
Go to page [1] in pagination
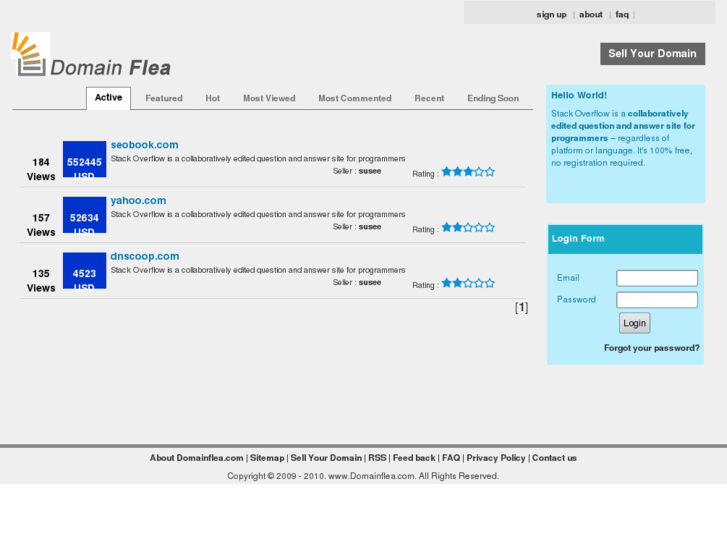521,308
